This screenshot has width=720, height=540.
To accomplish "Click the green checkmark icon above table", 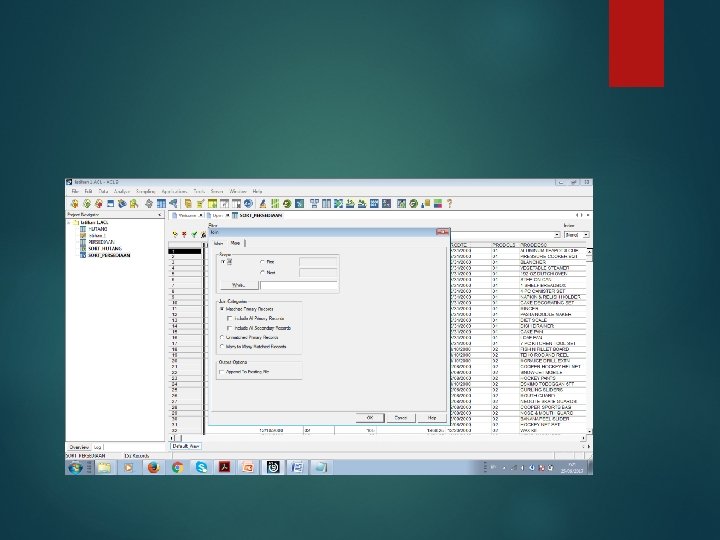I will (194, 235).
